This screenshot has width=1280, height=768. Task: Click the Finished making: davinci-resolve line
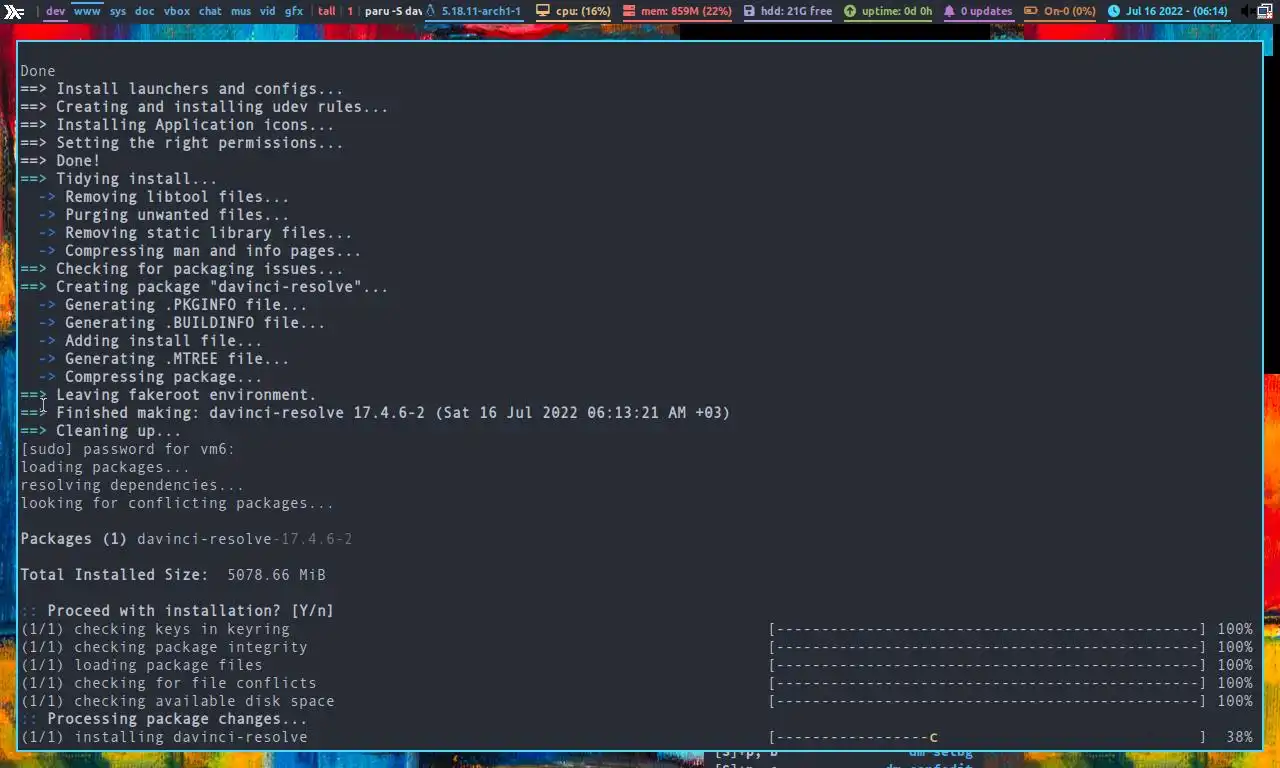(375, 413)
